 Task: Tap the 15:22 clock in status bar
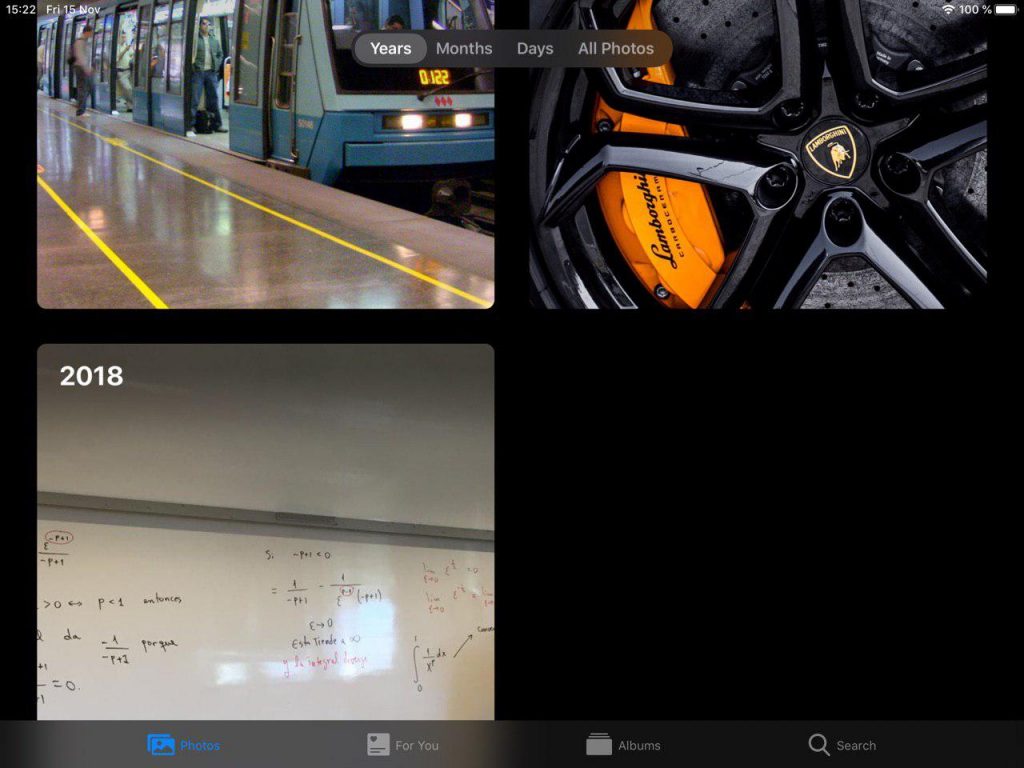[x=21, y=9]
